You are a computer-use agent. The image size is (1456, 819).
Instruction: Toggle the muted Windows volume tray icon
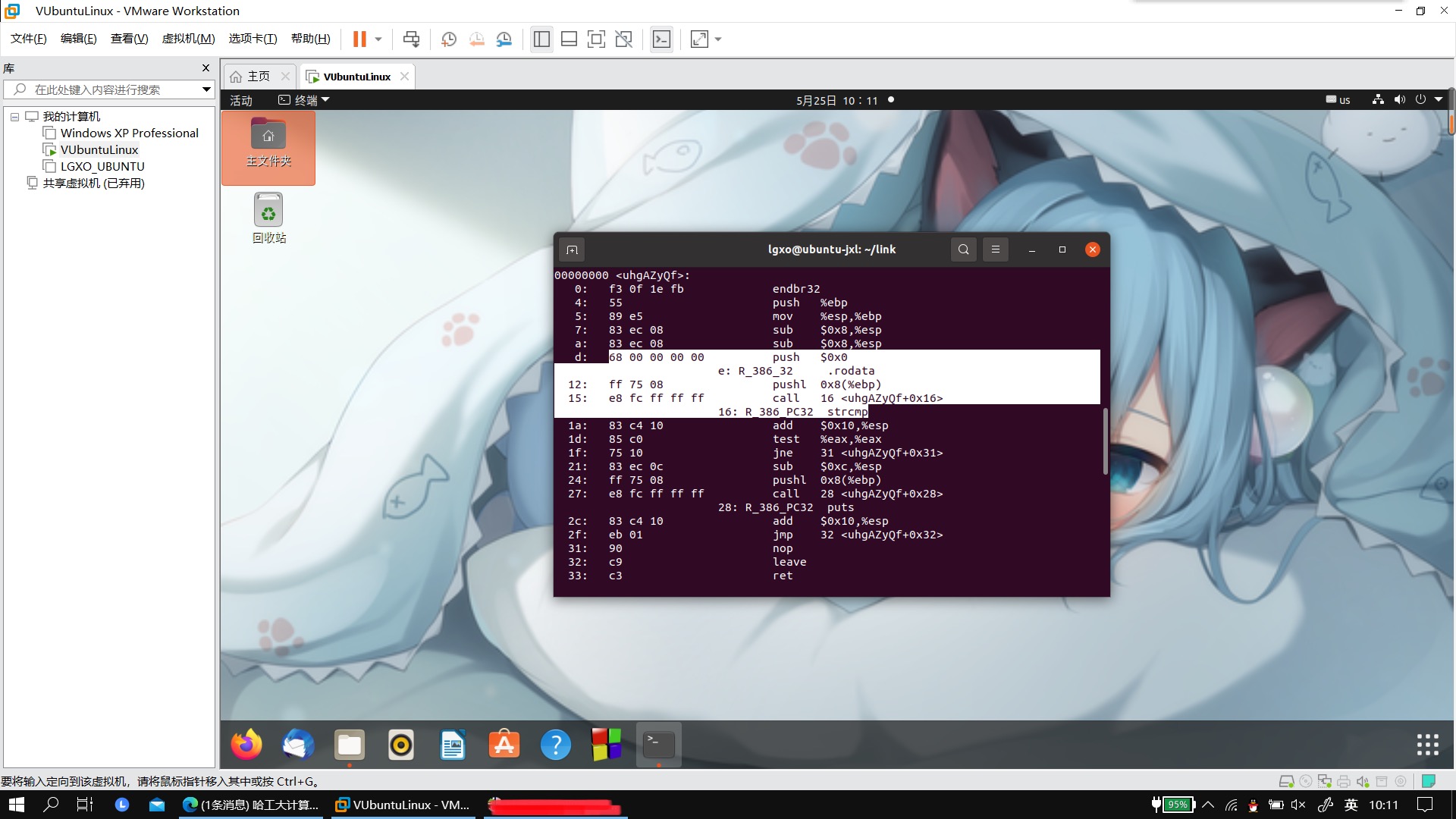(x=1298, y=805)
